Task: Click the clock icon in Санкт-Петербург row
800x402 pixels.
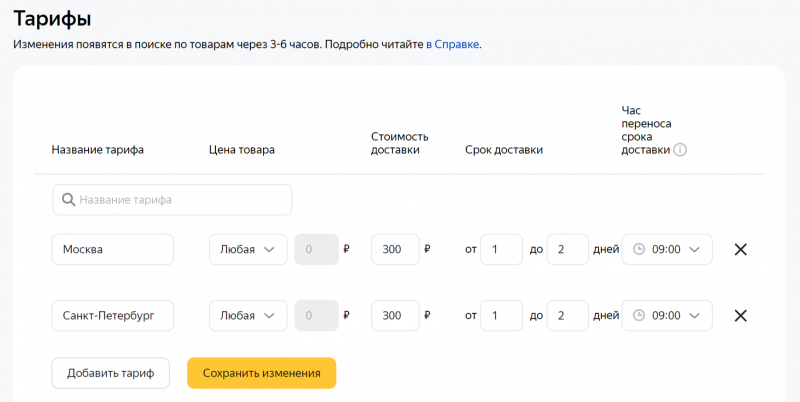Action: [x=639, y=316]
